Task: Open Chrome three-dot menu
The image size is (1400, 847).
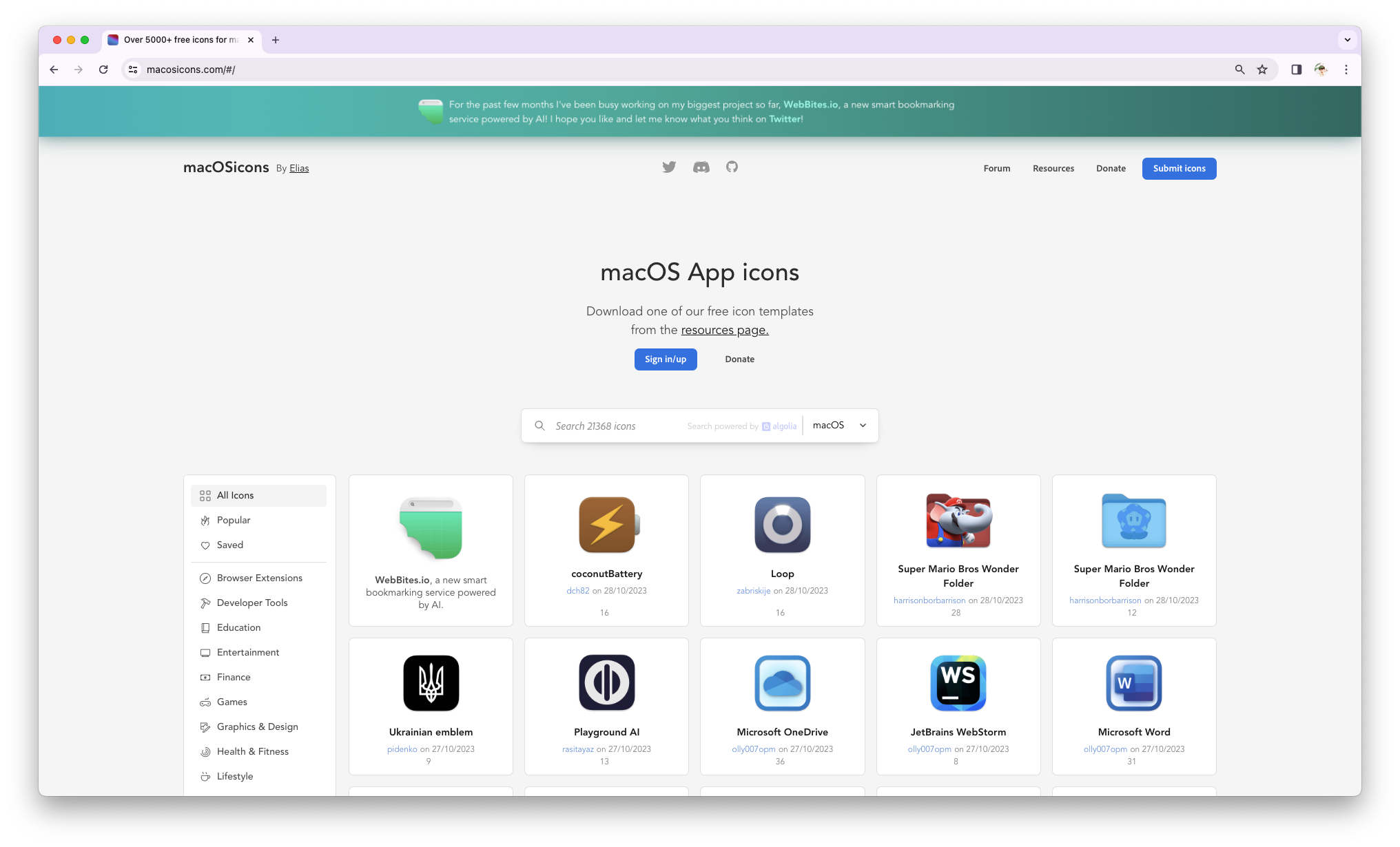Action: (1346, 70)
